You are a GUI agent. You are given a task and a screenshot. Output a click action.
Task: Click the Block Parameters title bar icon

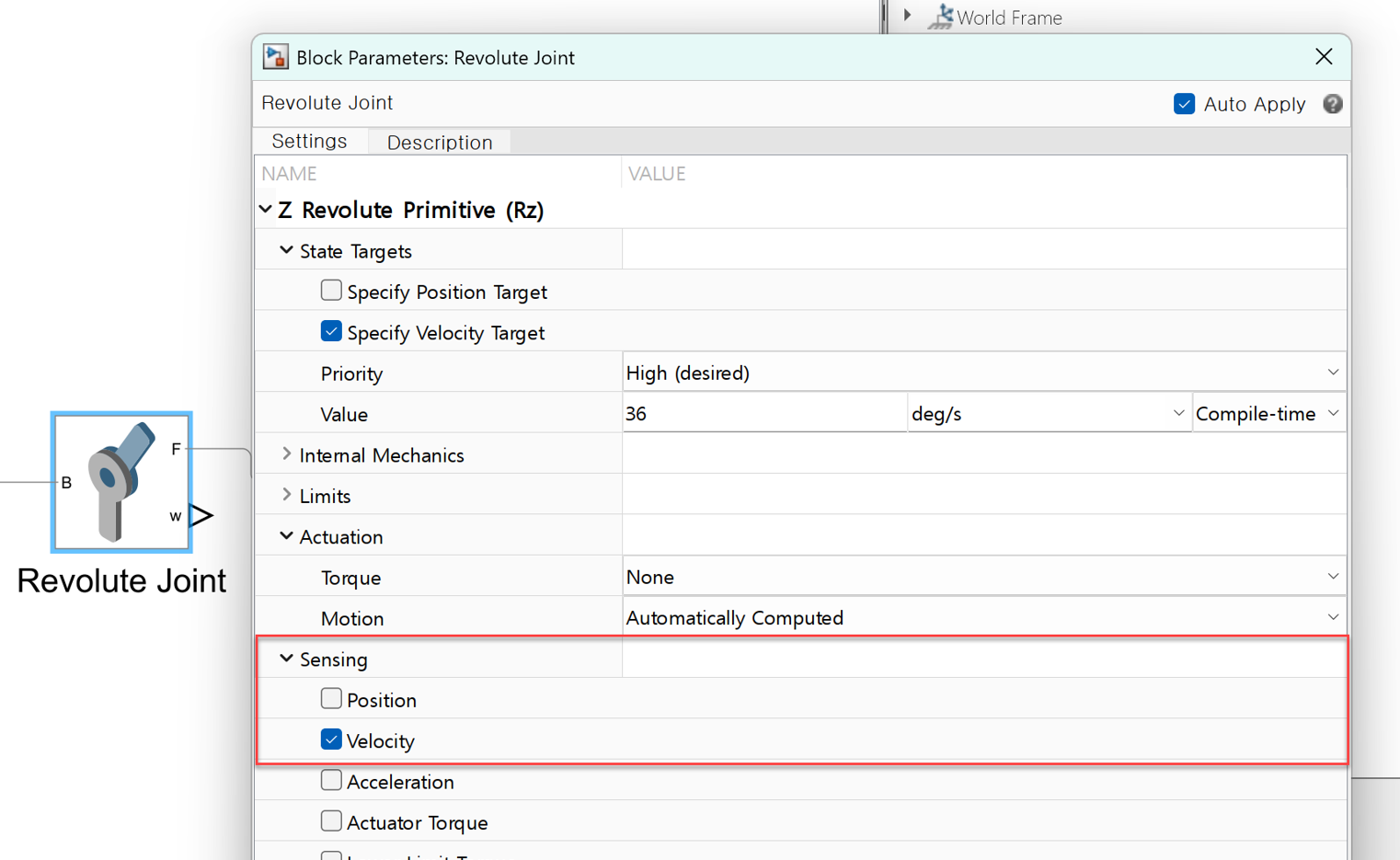(x=275, y=57)
